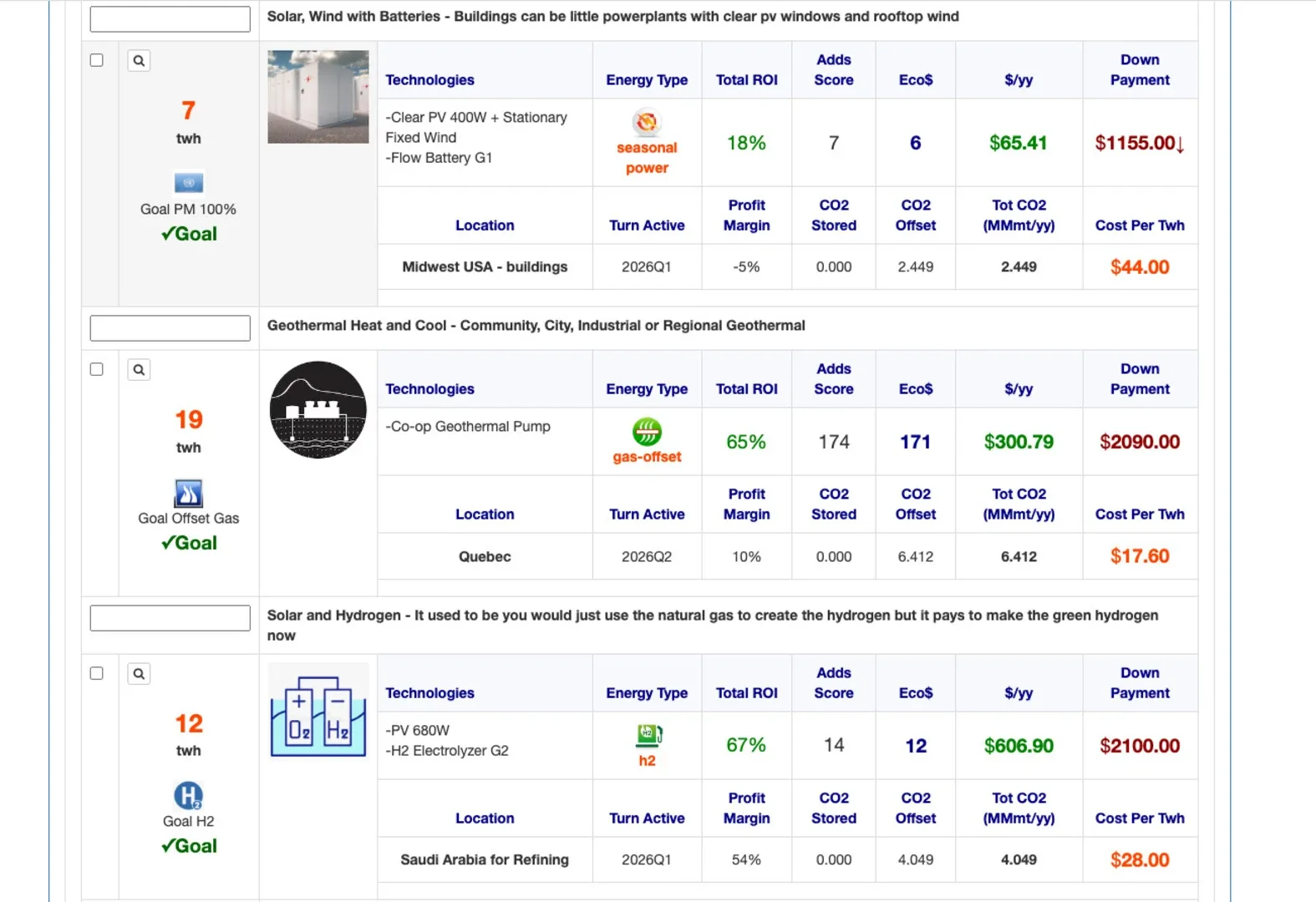Click the Goal H2 circular icon
This screenshot has width=1316, height=902.
point(189,795)
